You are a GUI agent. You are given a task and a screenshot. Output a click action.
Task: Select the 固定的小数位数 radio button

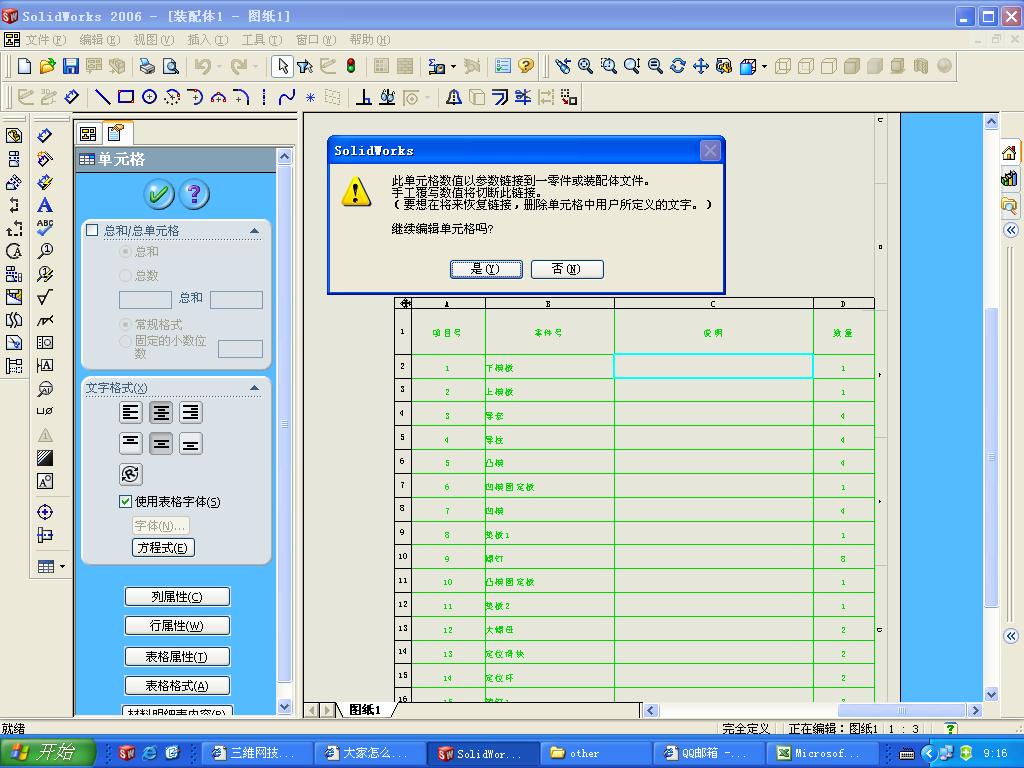tap(125, 341)
